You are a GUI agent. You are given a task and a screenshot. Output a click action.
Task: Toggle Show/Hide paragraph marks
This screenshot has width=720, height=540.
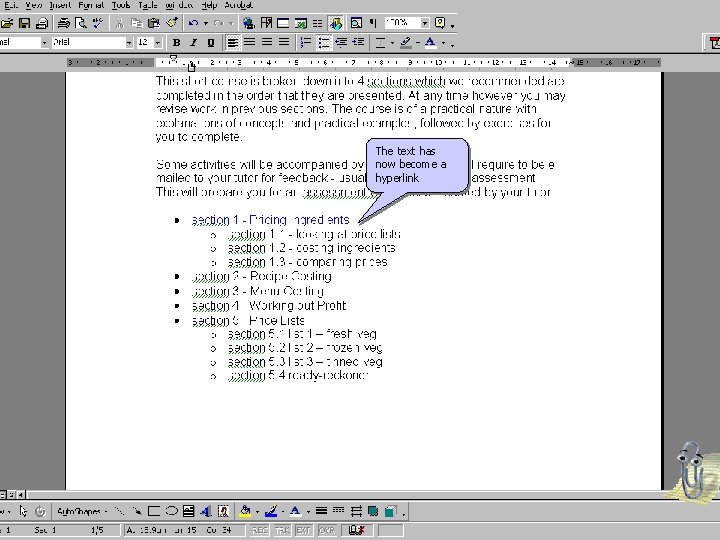373,23
